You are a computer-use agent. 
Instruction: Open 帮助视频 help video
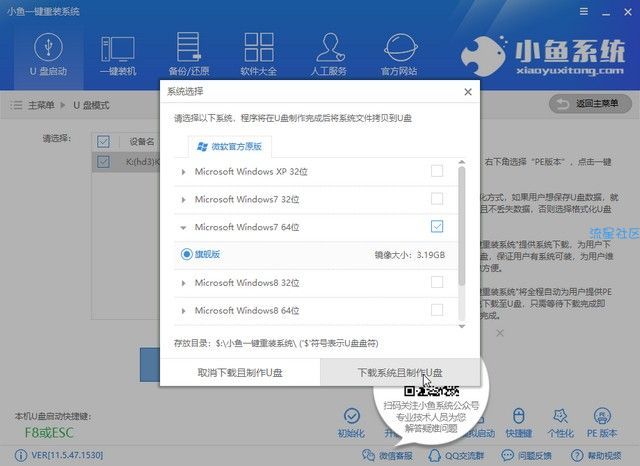click(596, 455)
